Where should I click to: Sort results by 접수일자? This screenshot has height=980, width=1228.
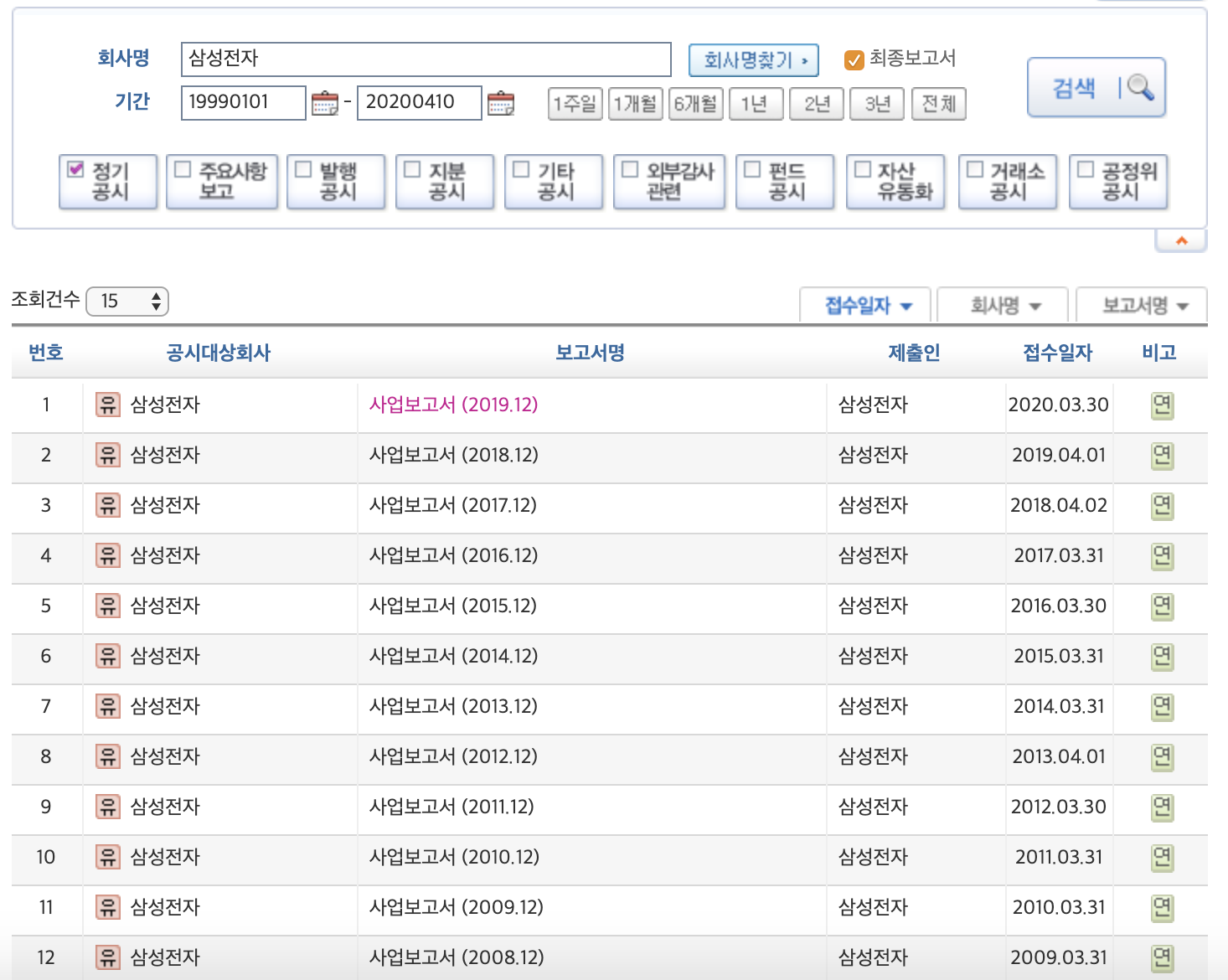coord(866,305)
